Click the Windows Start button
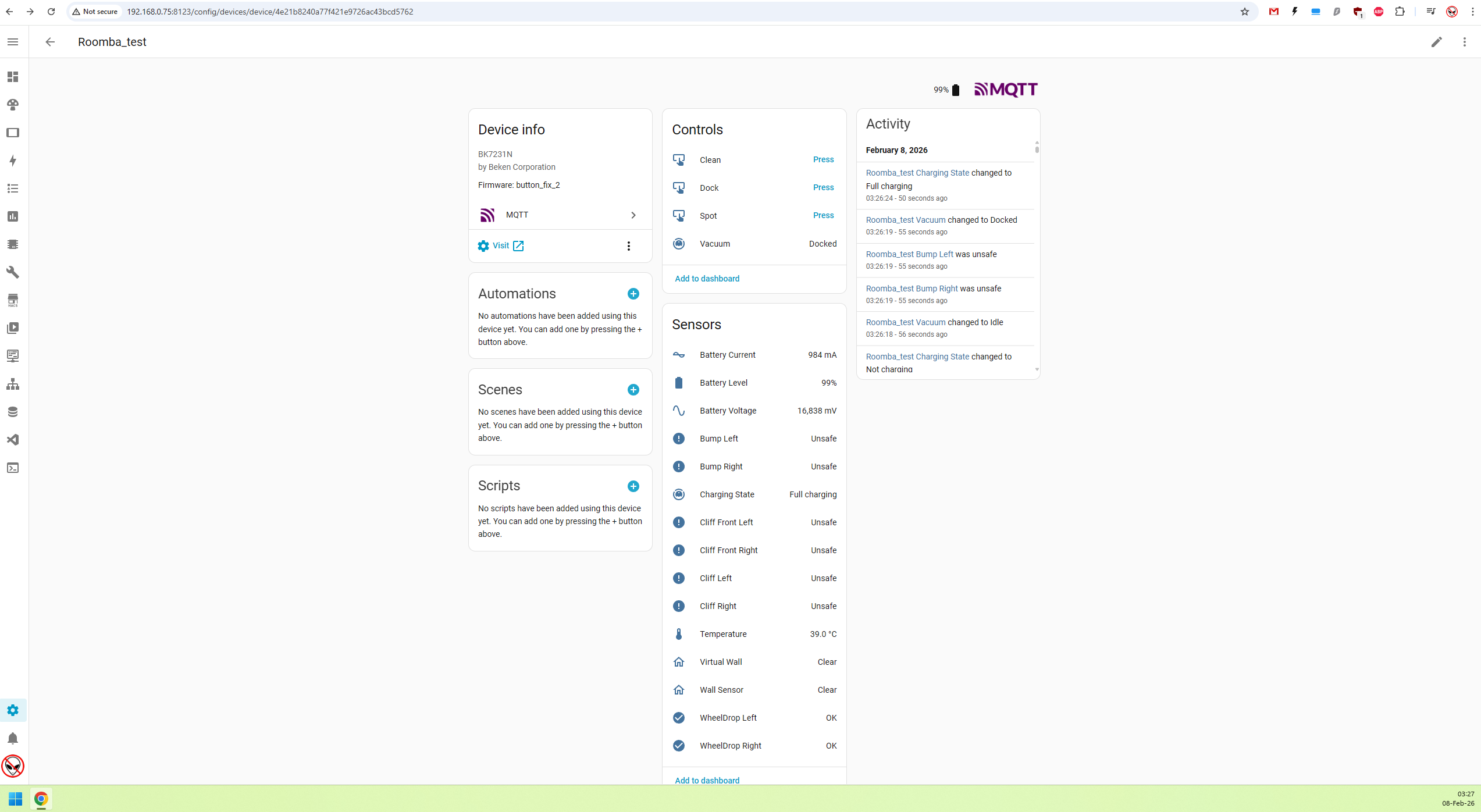The image size is (1481, 812). tap(15, 799)
